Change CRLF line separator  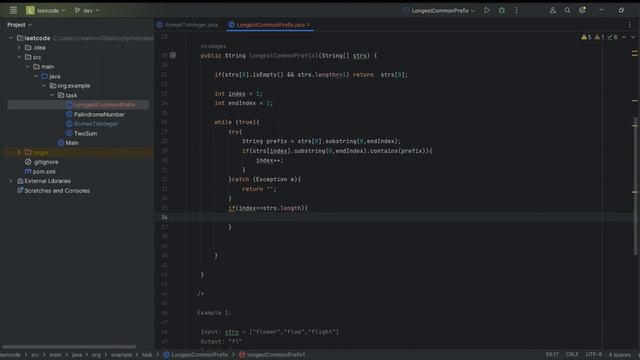(572, 354)
